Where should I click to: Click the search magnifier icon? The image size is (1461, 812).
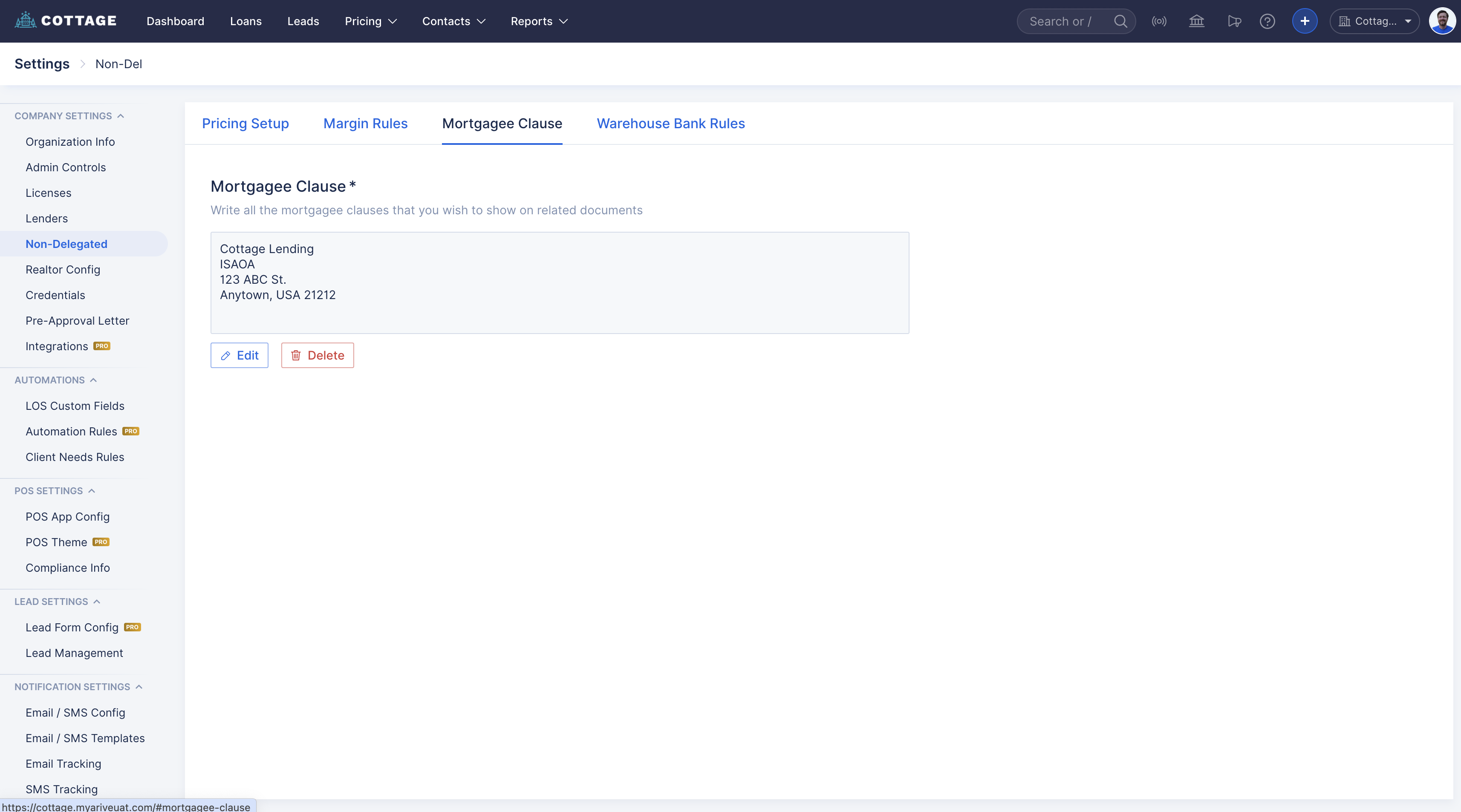[1120, 21]
